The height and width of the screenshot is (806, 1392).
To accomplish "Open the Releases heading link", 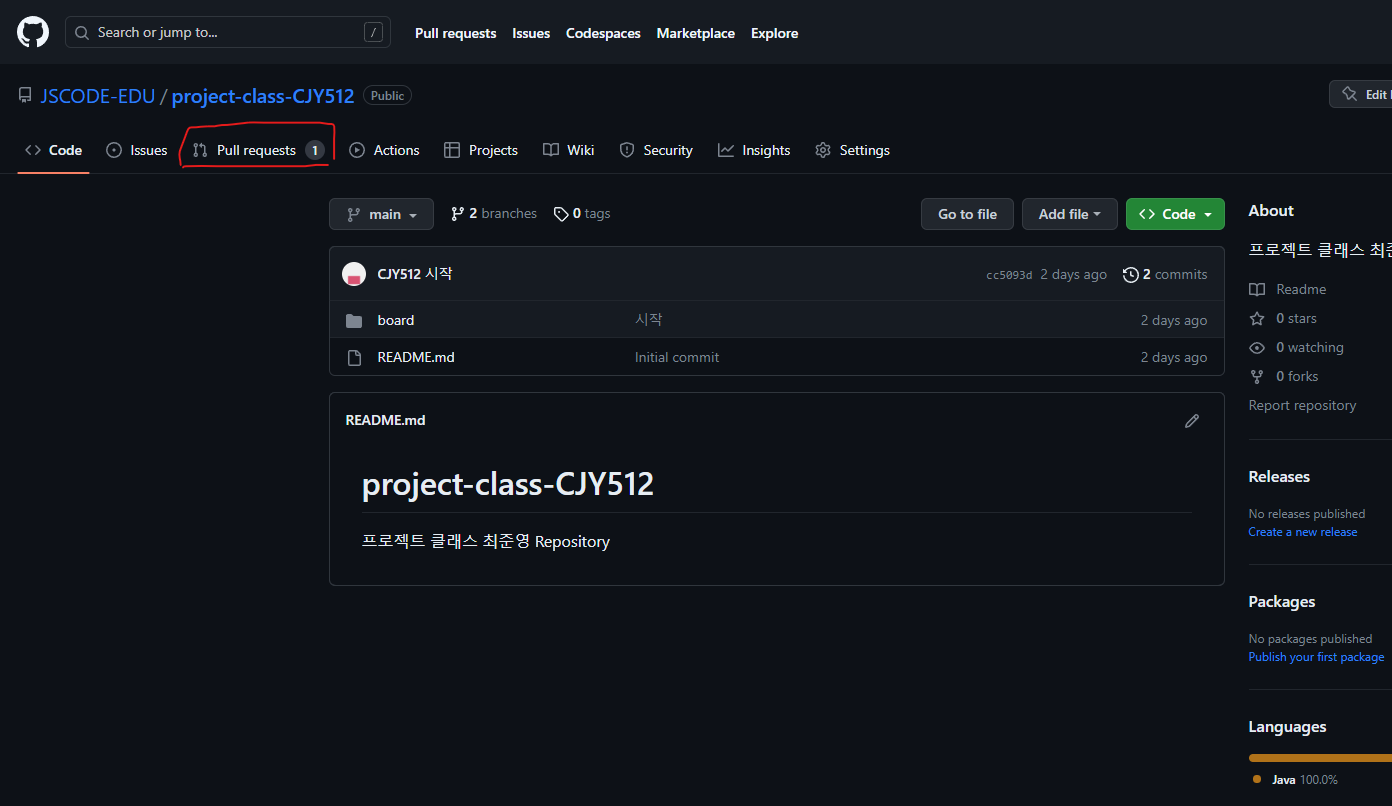I will (x=1279, y=476).
